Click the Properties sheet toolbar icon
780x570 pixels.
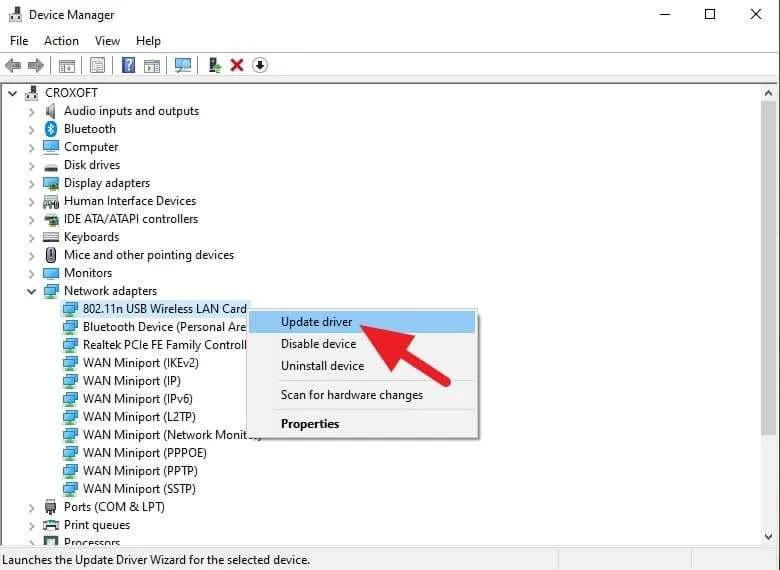coord(98,65)
